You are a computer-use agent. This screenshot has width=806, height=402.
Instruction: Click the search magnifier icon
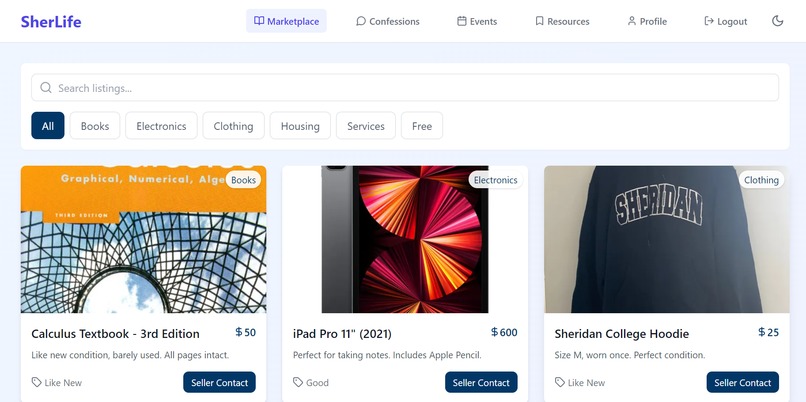pos(46,88)
